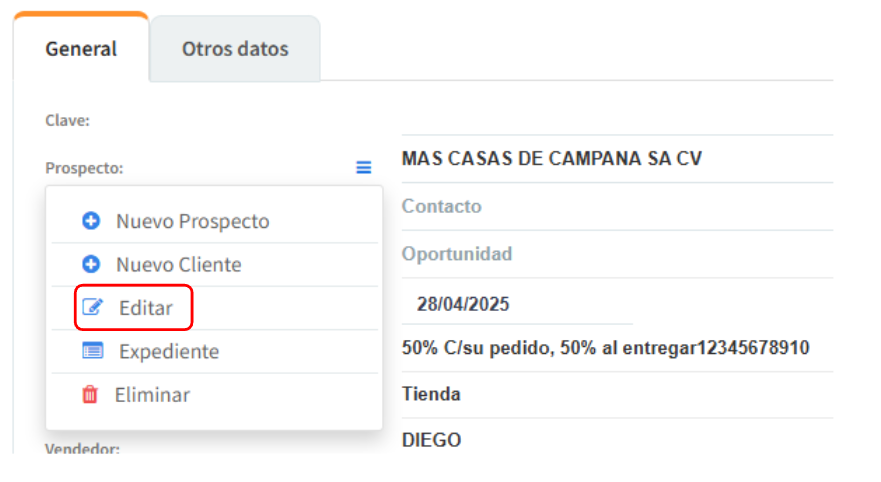Click the pencil edit icon

tap(92, 308)
